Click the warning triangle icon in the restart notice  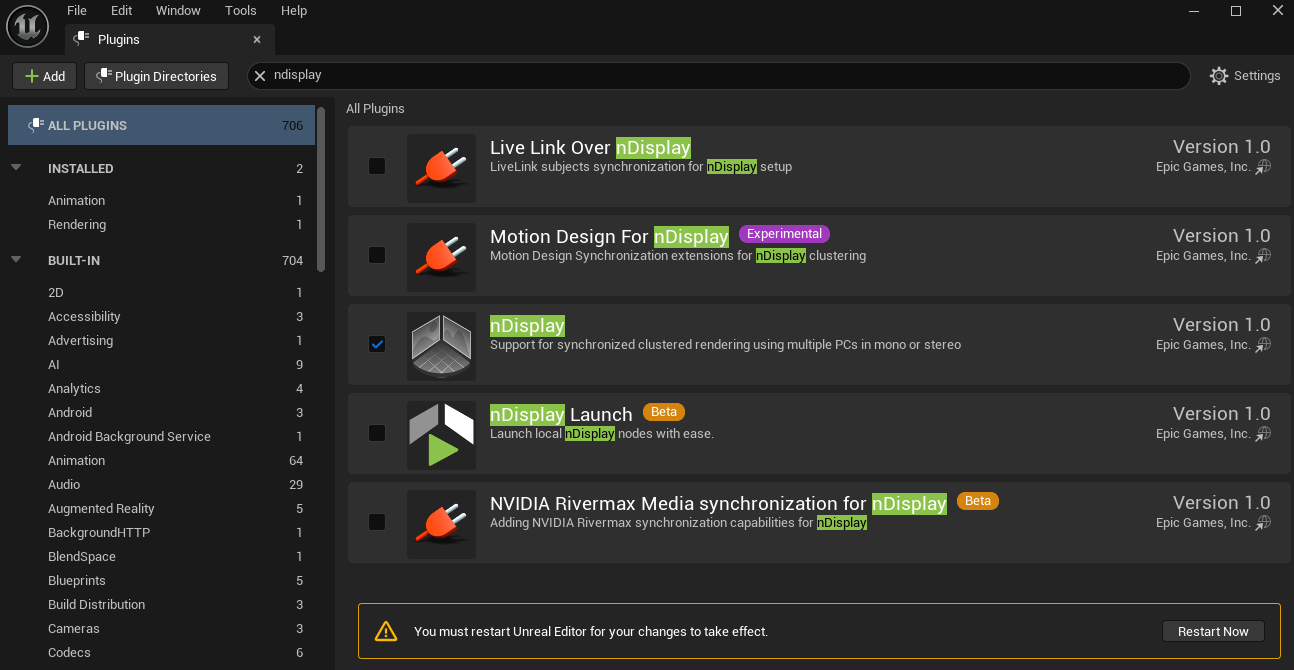(x=386, y=631)
